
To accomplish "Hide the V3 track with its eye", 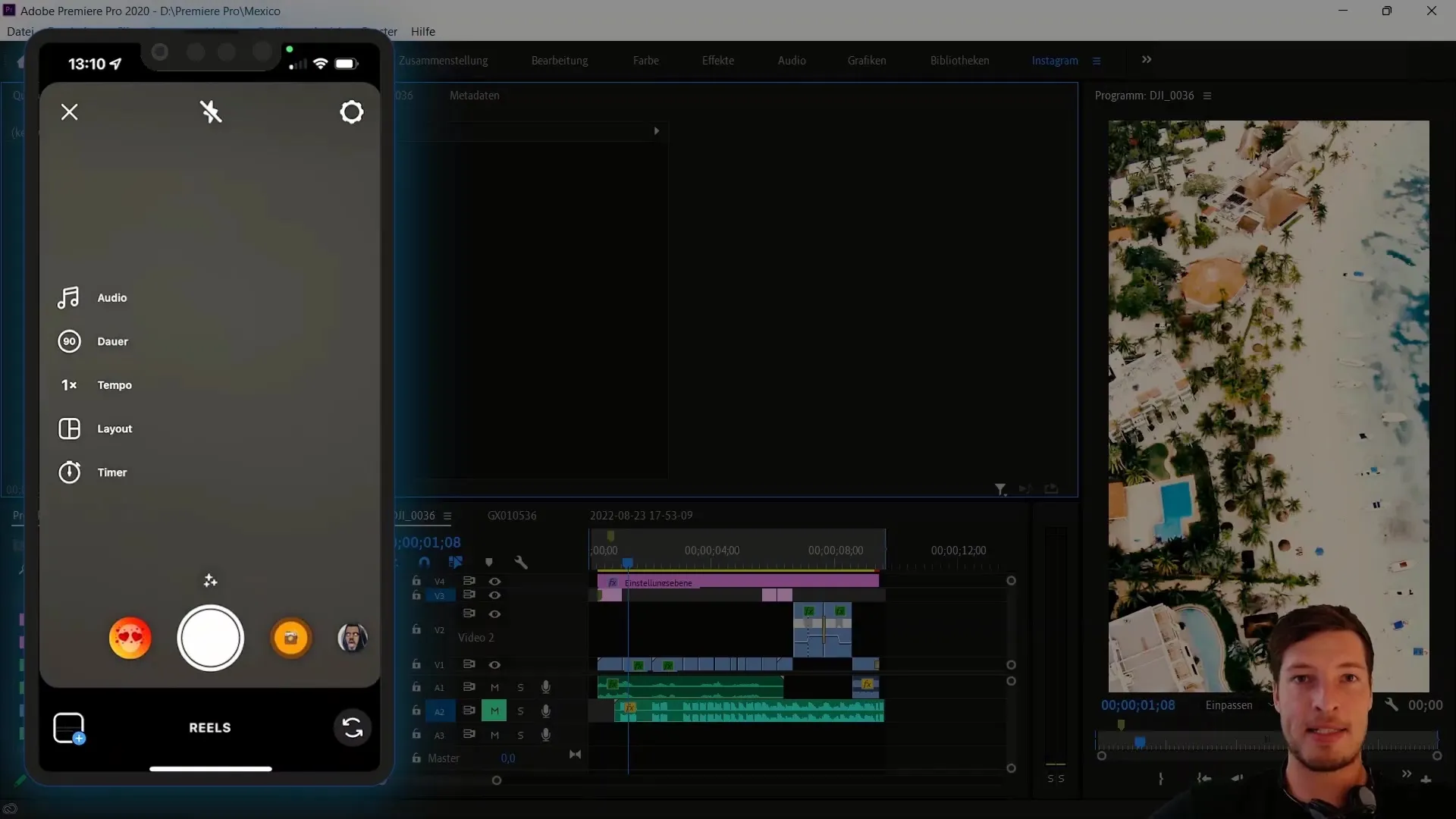I will tap(494, 595).
